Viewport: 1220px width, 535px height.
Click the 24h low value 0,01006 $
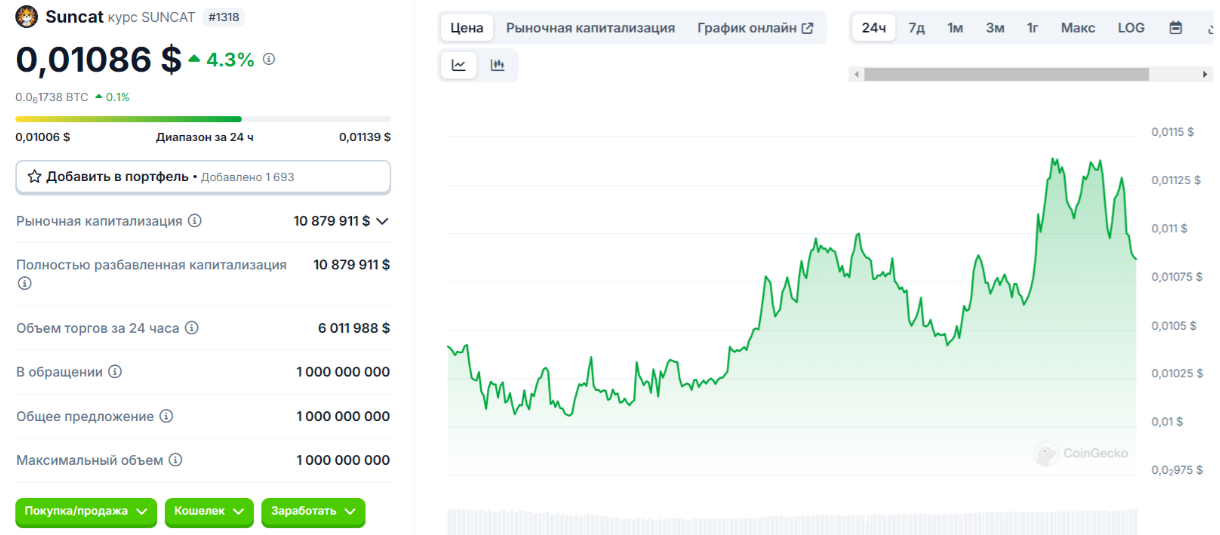[43, 137]
